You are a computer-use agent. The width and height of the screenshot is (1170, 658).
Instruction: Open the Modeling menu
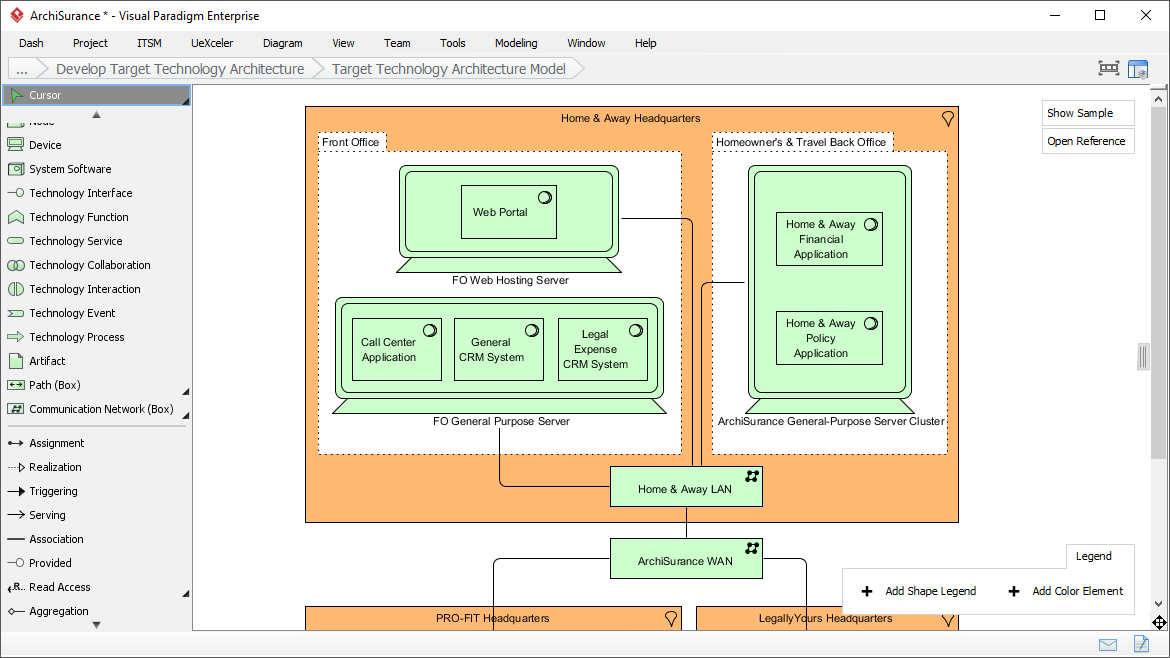[x=516, y=43]
